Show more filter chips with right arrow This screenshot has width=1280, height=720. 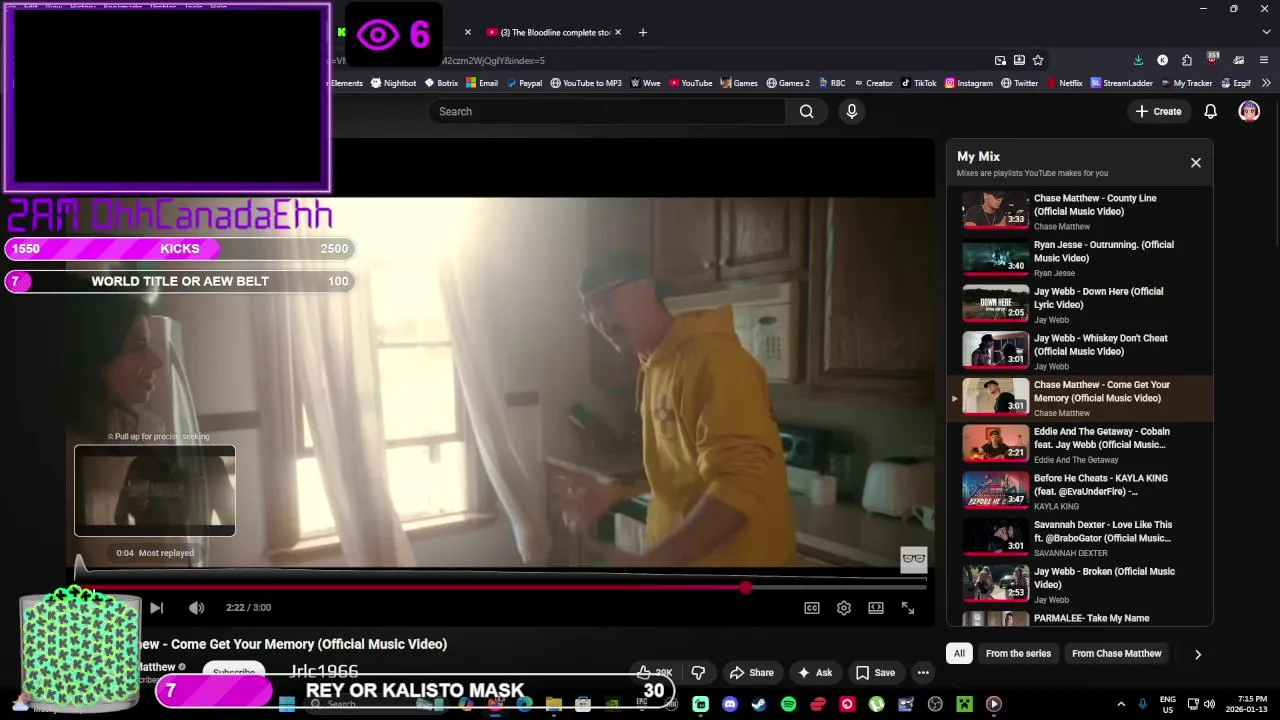[1197, 654]
